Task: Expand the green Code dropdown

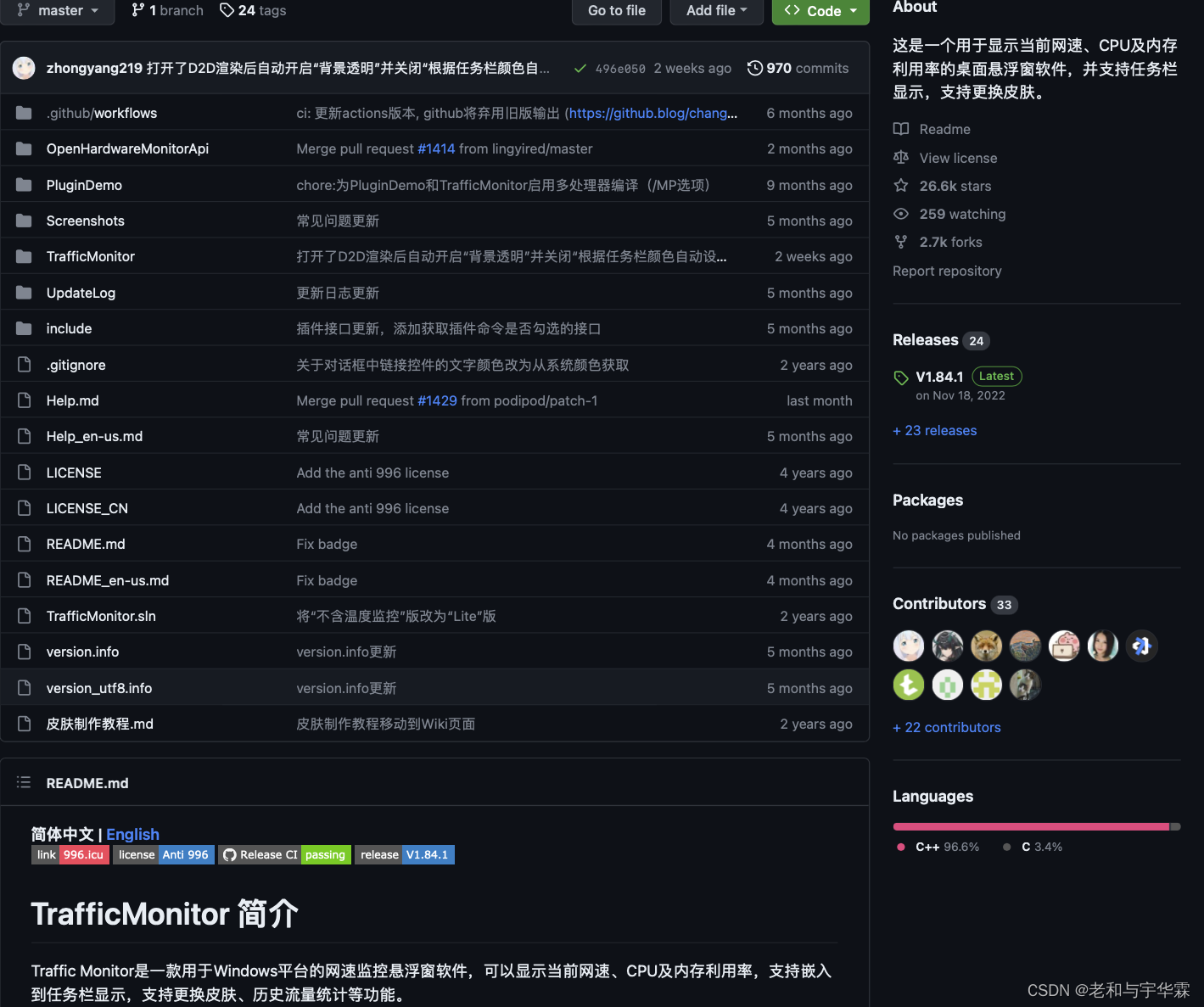Action: [820, 11]
